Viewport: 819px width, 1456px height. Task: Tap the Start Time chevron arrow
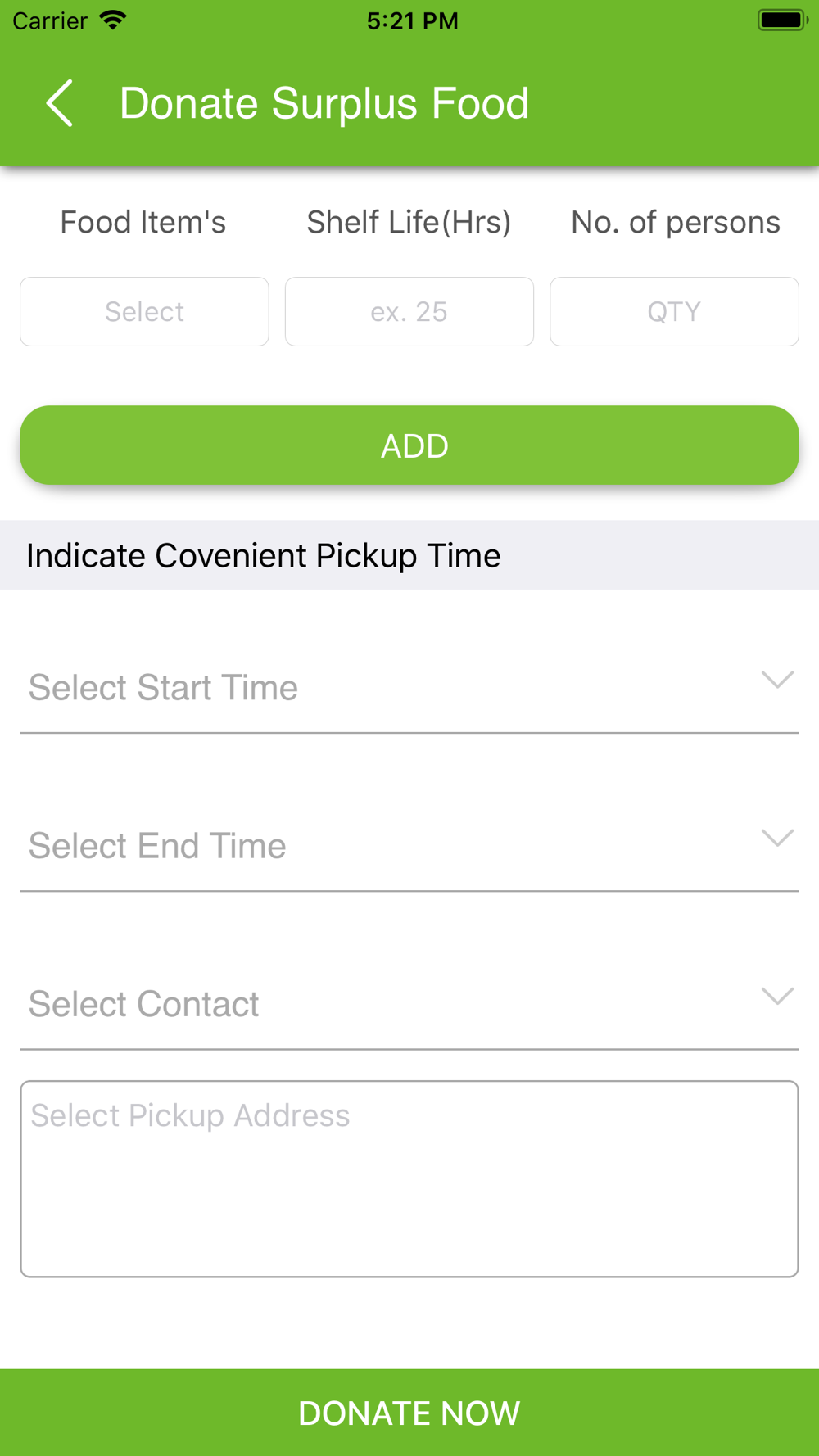click(777, 680)
